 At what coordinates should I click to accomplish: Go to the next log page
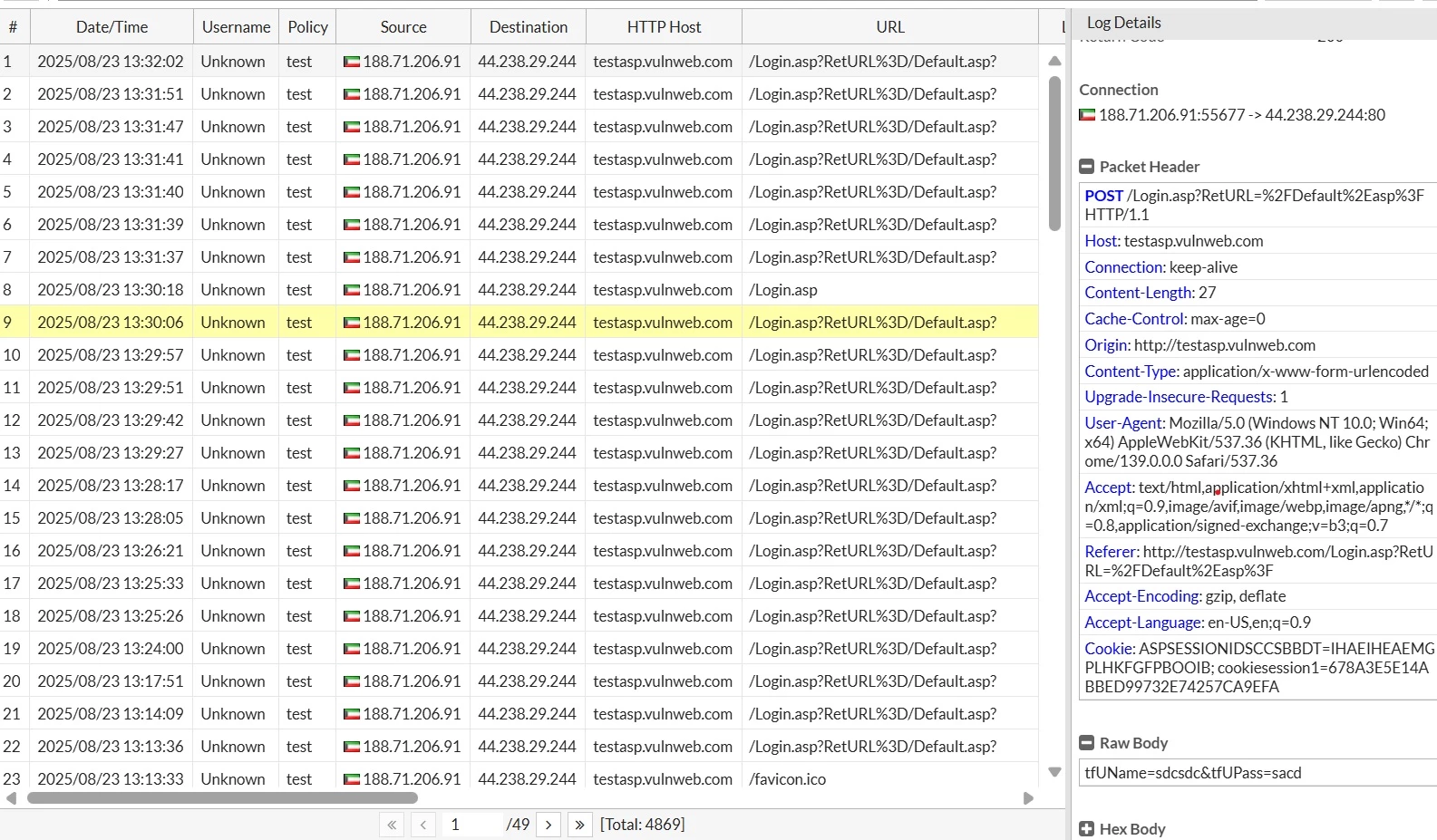pyautogui.click(x=549, y=825)
